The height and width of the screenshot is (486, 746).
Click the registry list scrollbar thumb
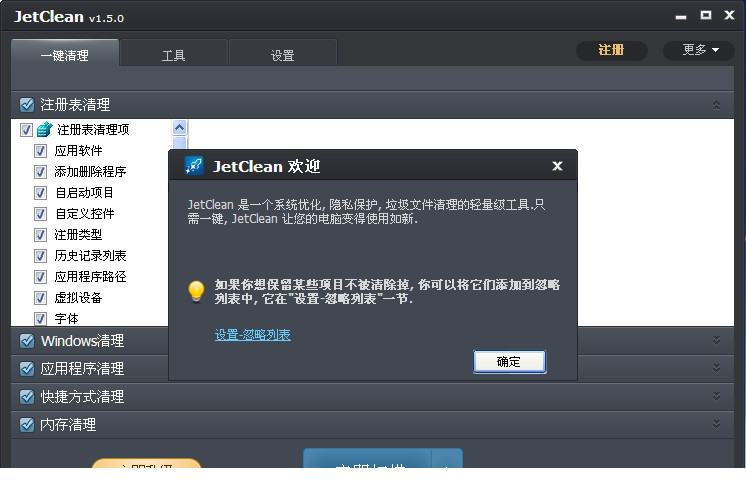(x=179, y=143)
